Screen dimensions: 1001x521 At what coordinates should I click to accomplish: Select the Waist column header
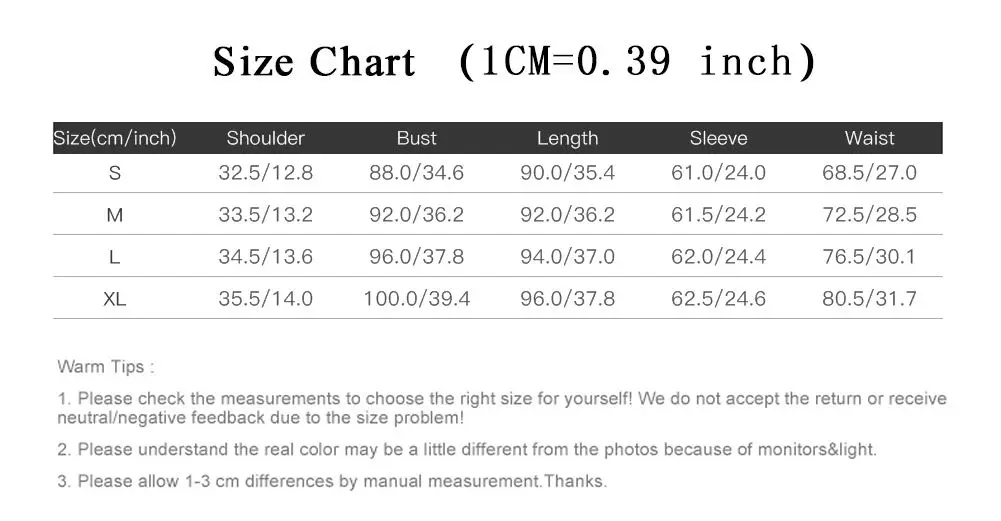(x=869, y=139)
